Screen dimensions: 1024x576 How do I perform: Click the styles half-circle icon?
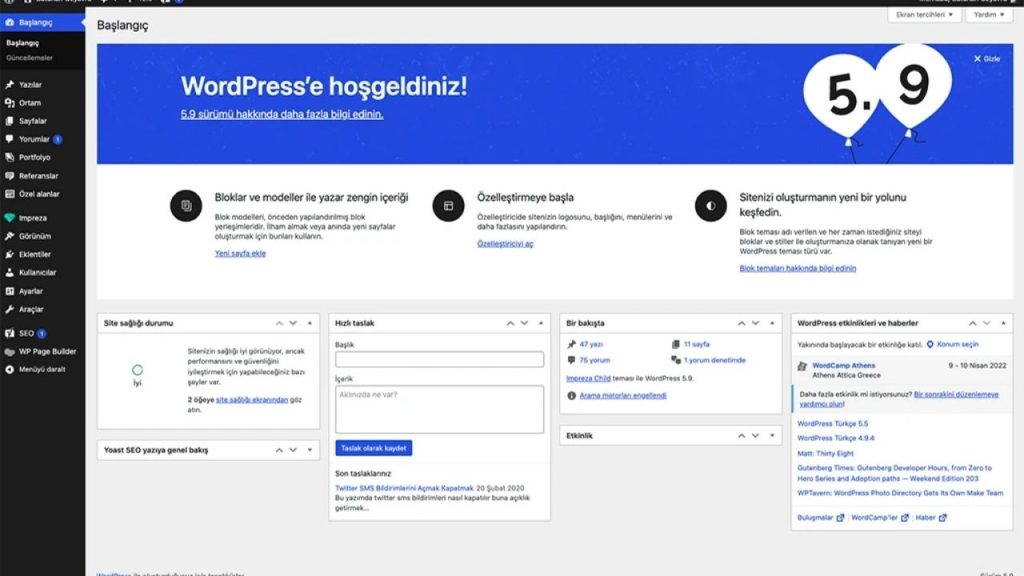pos(711,206)
